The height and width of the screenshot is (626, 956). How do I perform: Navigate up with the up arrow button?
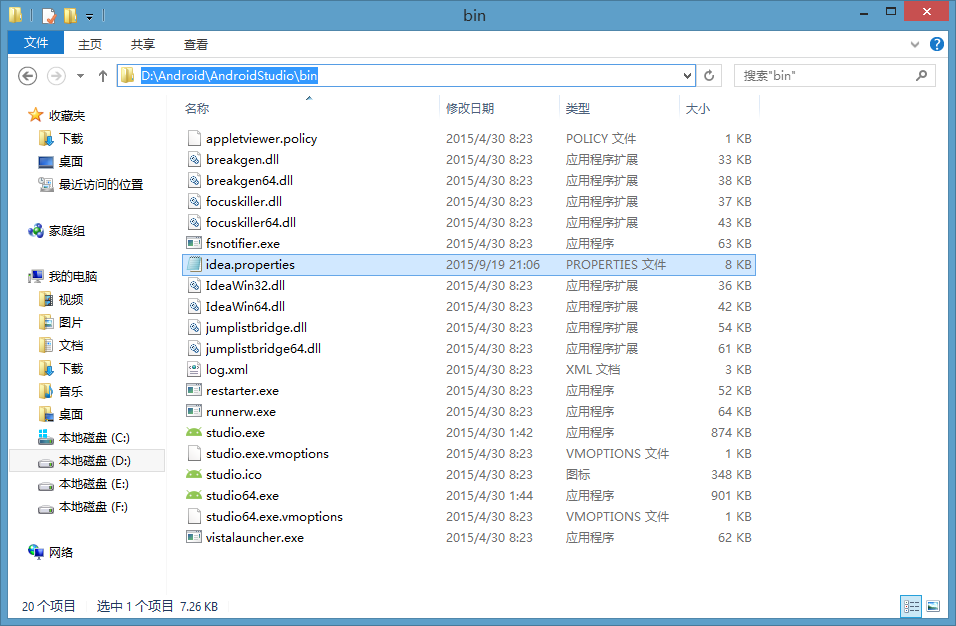[102, 75]
